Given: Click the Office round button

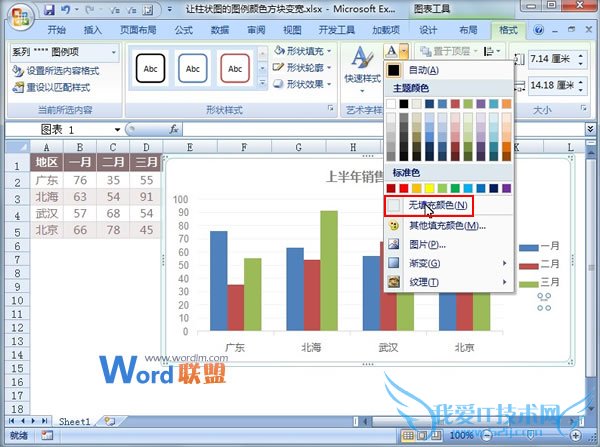Looking at the screenshot, I should (x=21, y=17).
